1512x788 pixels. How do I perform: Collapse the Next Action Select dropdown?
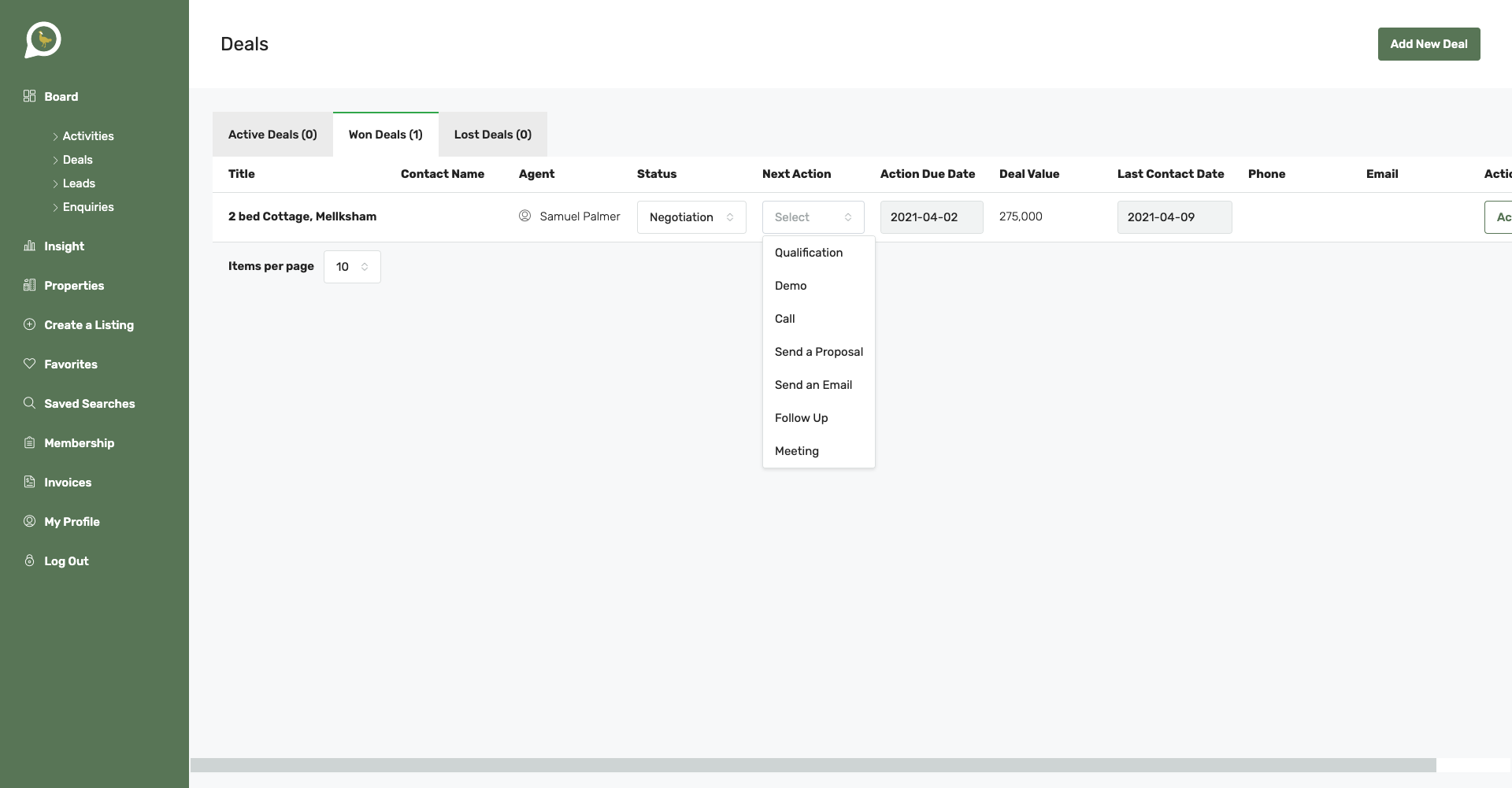(813, 217)
